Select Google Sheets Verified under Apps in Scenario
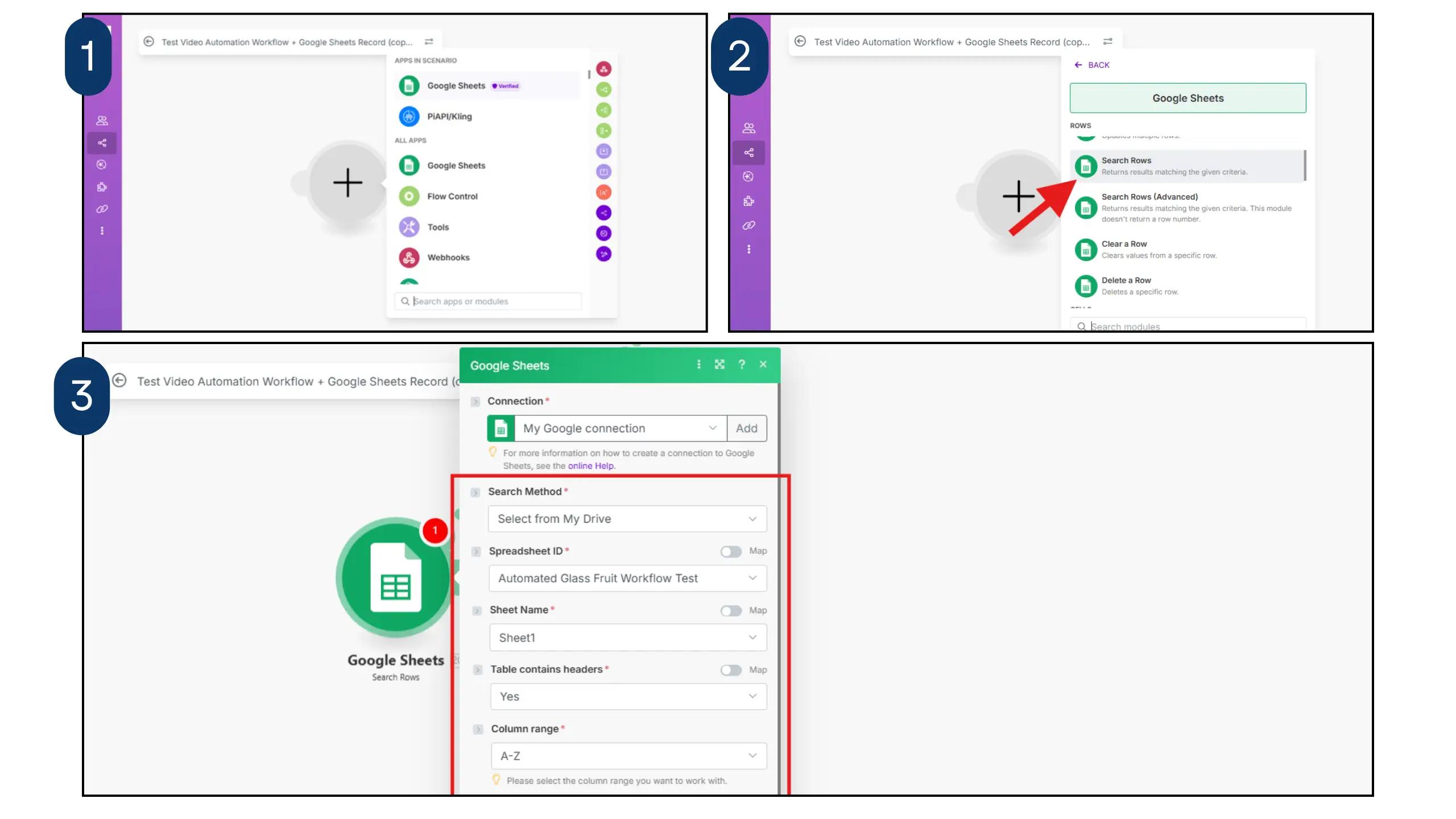Screen dimensions: 1456x819 point(487,86)
